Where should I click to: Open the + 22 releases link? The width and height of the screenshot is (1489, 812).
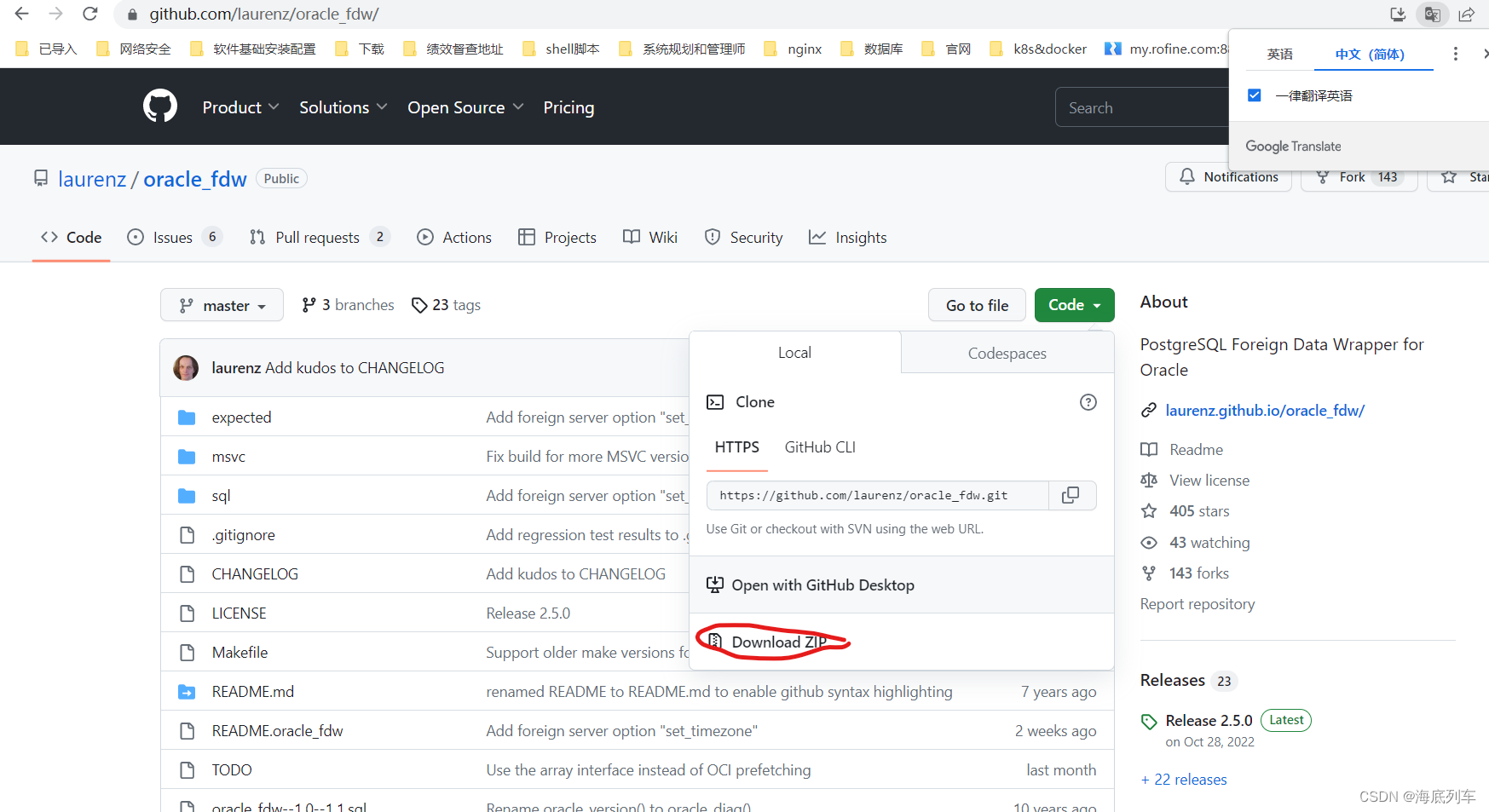point(1184,780)
